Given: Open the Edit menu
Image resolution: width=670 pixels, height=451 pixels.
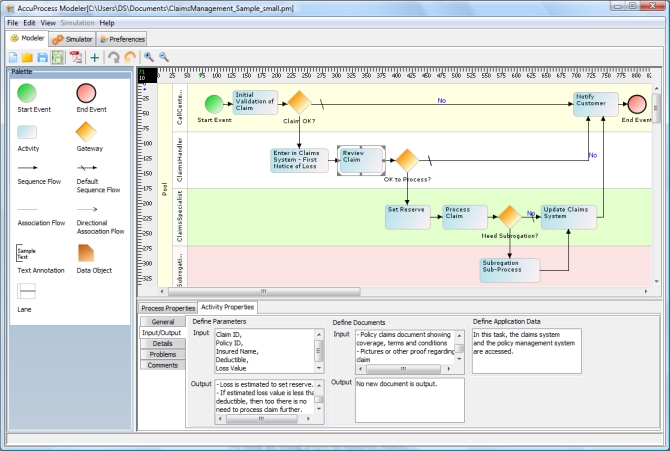Looking at the screenshot, I should tap(29, 23).
